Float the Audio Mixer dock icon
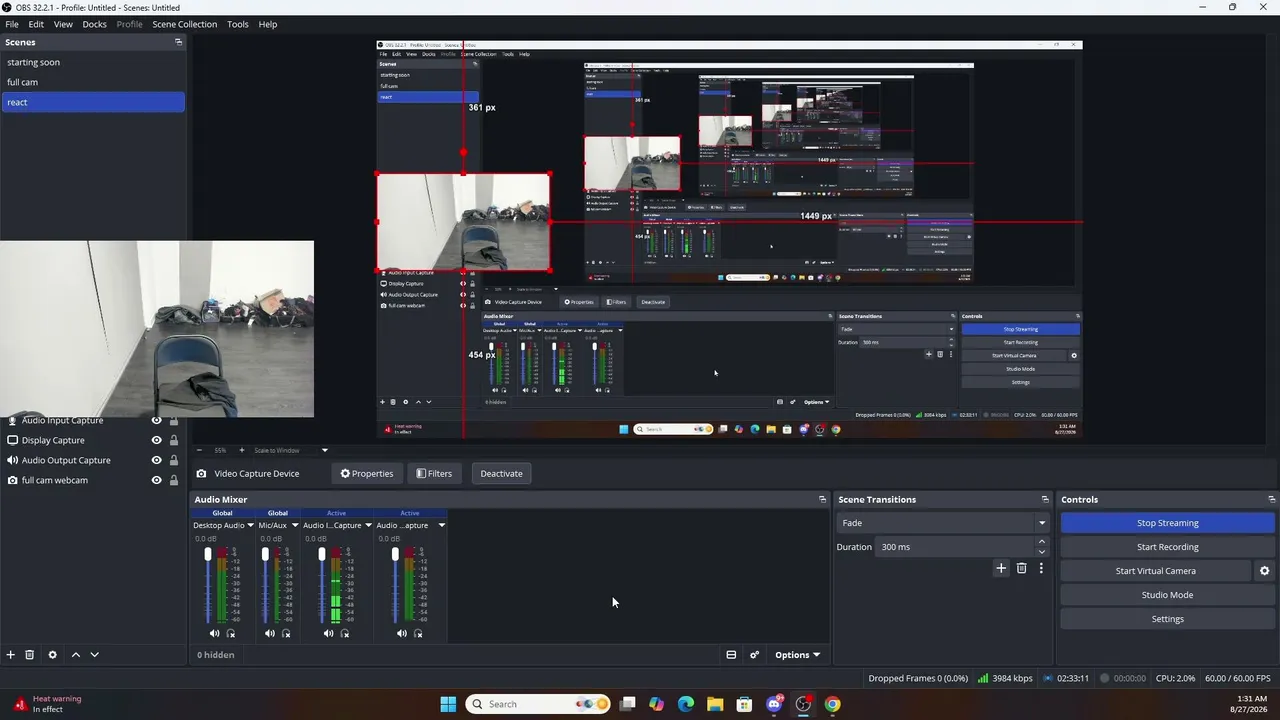Screen dimensions: 1280x720 tap(822, 499)
